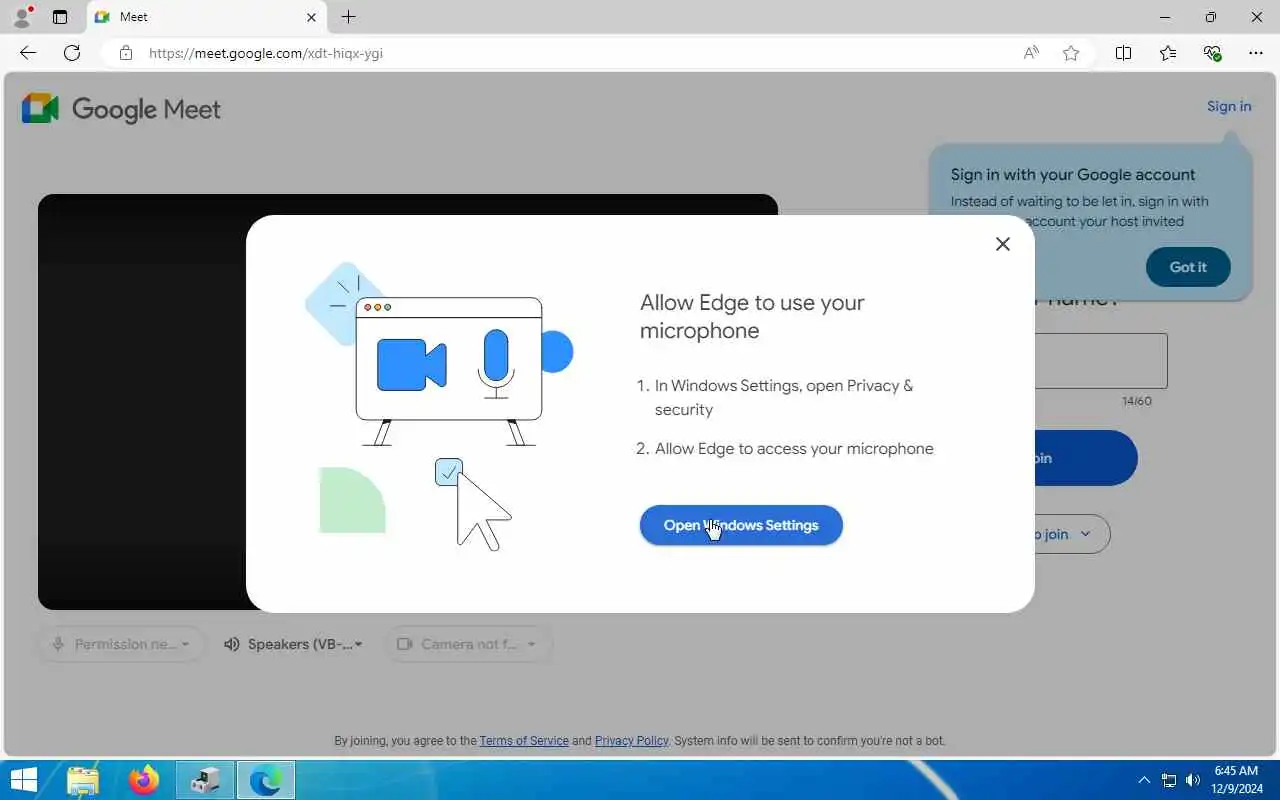Open the Camera not found dropdown
Viewport: 1280px width, 800px height.
click(x=467, y=644)
